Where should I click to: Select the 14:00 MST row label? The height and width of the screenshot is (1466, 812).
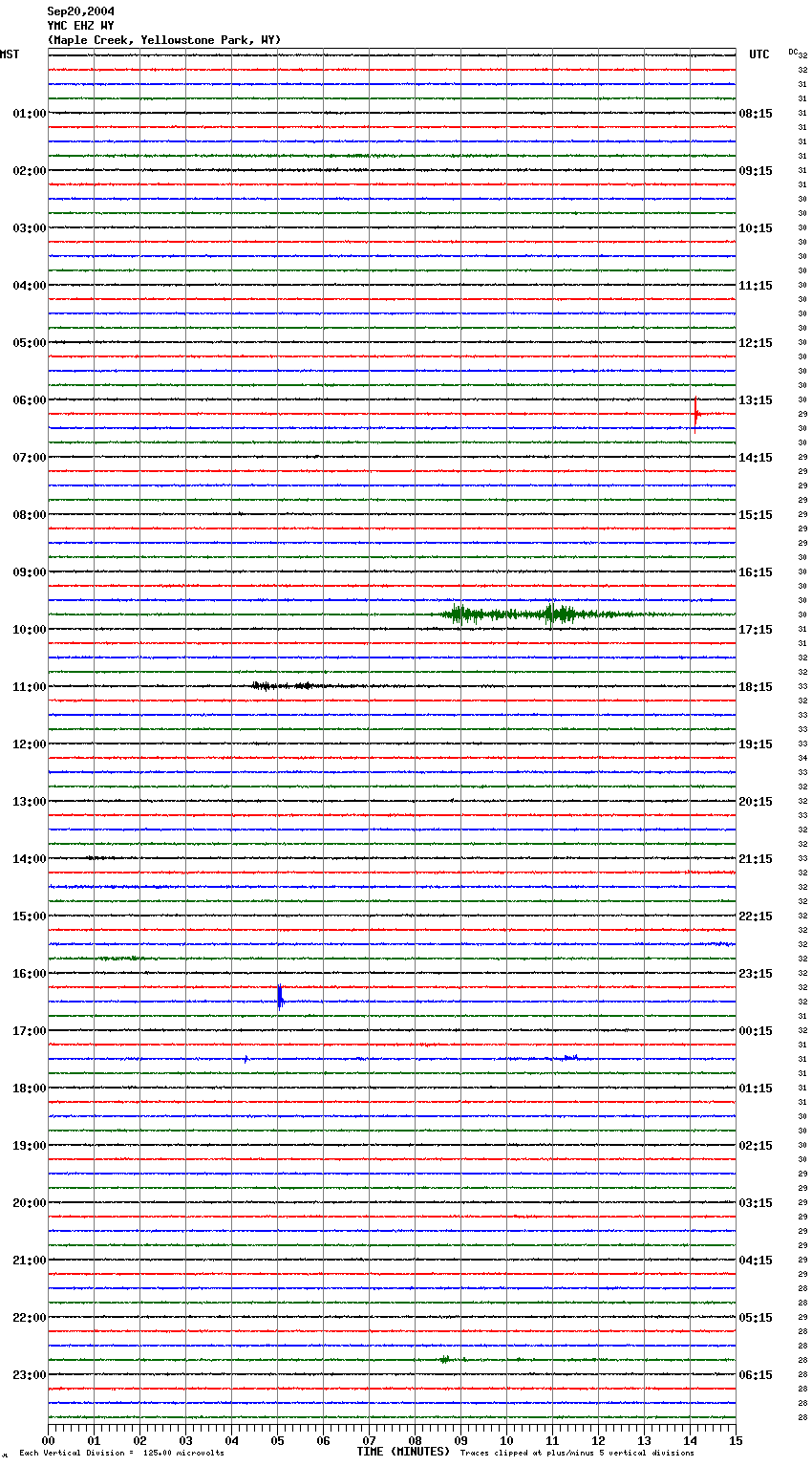(x=29, y=859)
